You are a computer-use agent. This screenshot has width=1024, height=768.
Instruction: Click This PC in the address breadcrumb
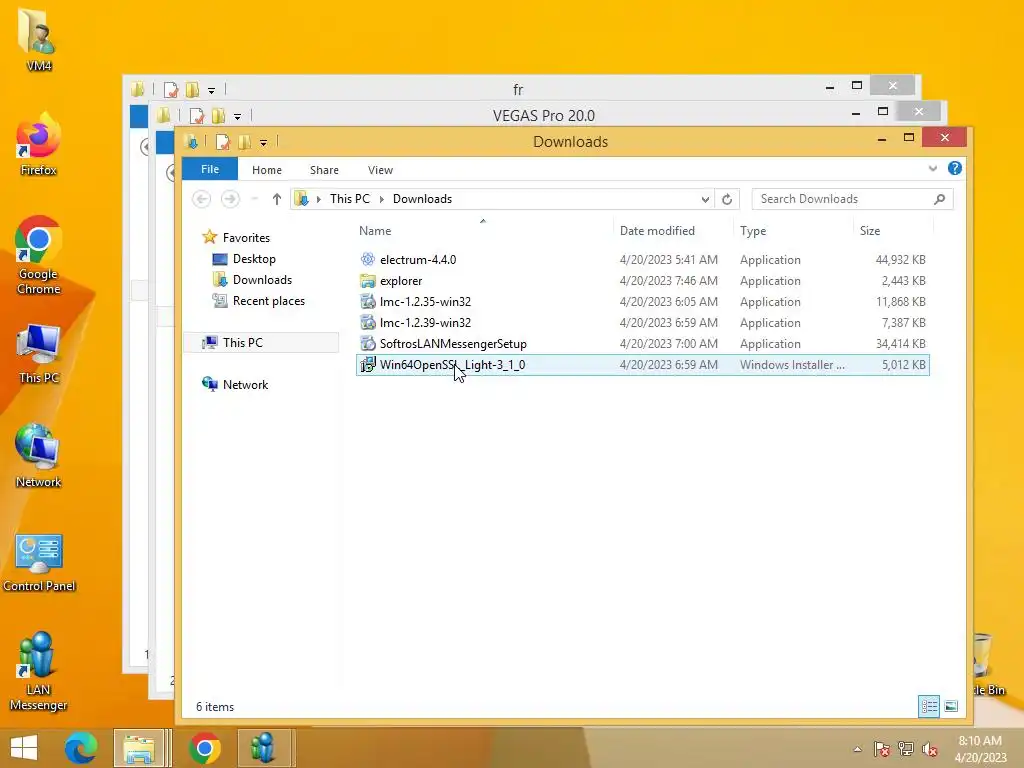coord(349,199)
